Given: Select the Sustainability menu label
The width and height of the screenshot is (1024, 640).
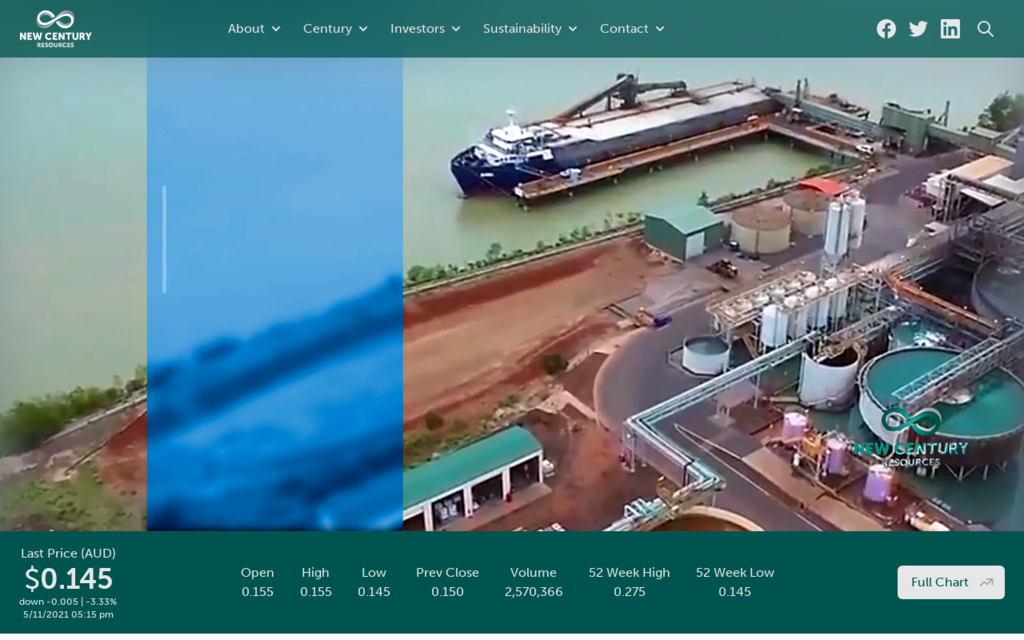Looking at the screenshot, I should (x=522, y=29).
